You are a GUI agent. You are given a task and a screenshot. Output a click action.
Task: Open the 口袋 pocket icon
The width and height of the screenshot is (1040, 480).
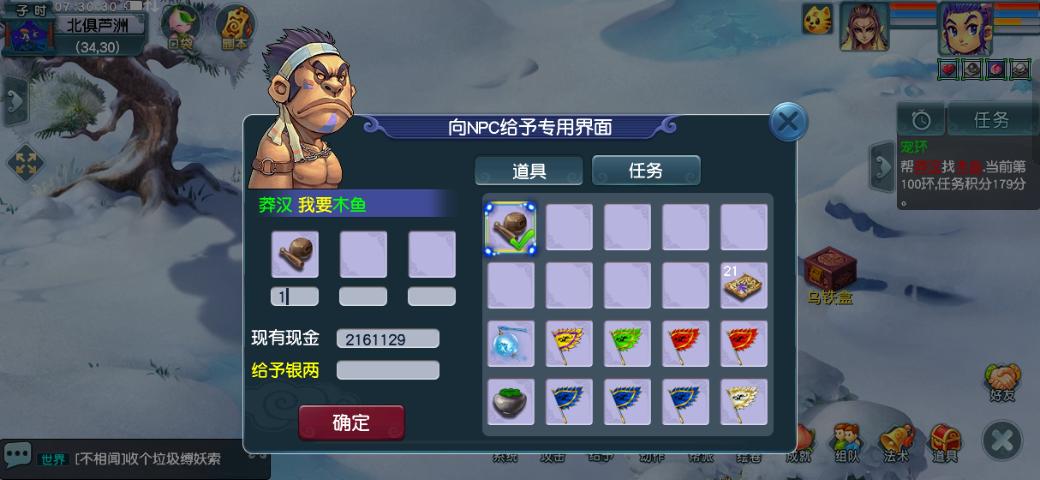pos(181,28)
